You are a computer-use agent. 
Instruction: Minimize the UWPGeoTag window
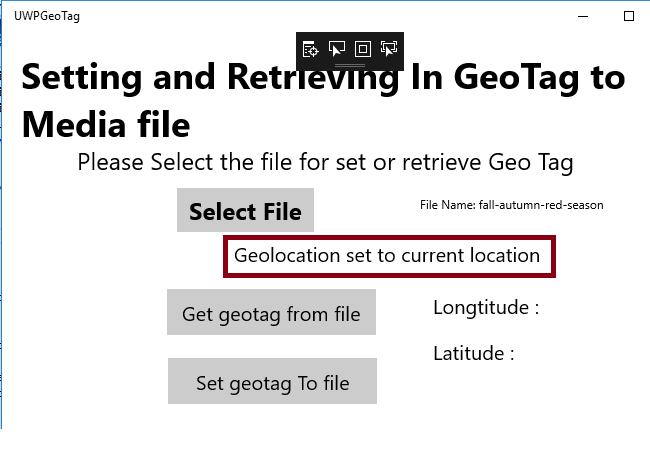[583, 16]
